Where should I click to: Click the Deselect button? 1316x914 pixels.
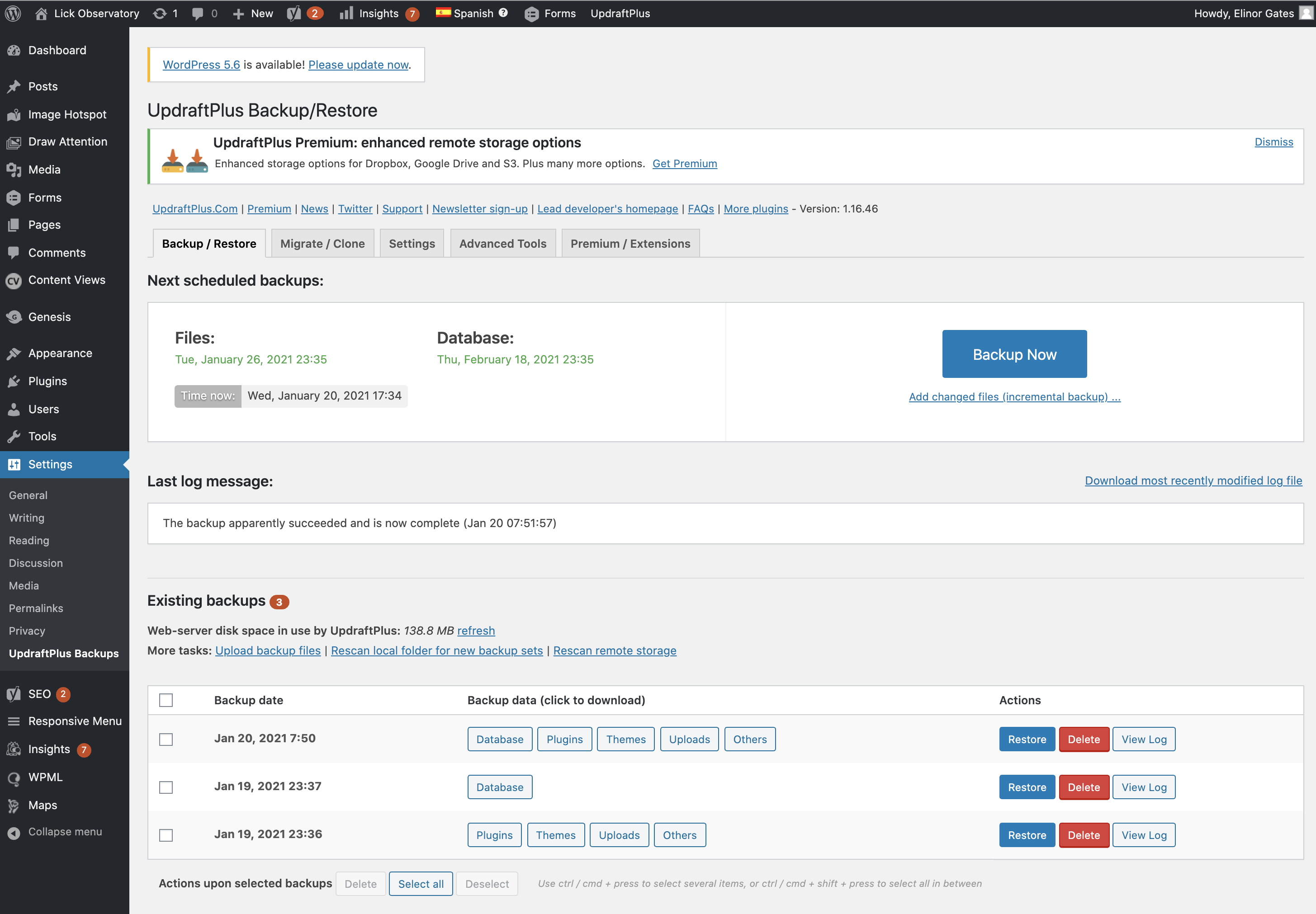click(487, 884)
